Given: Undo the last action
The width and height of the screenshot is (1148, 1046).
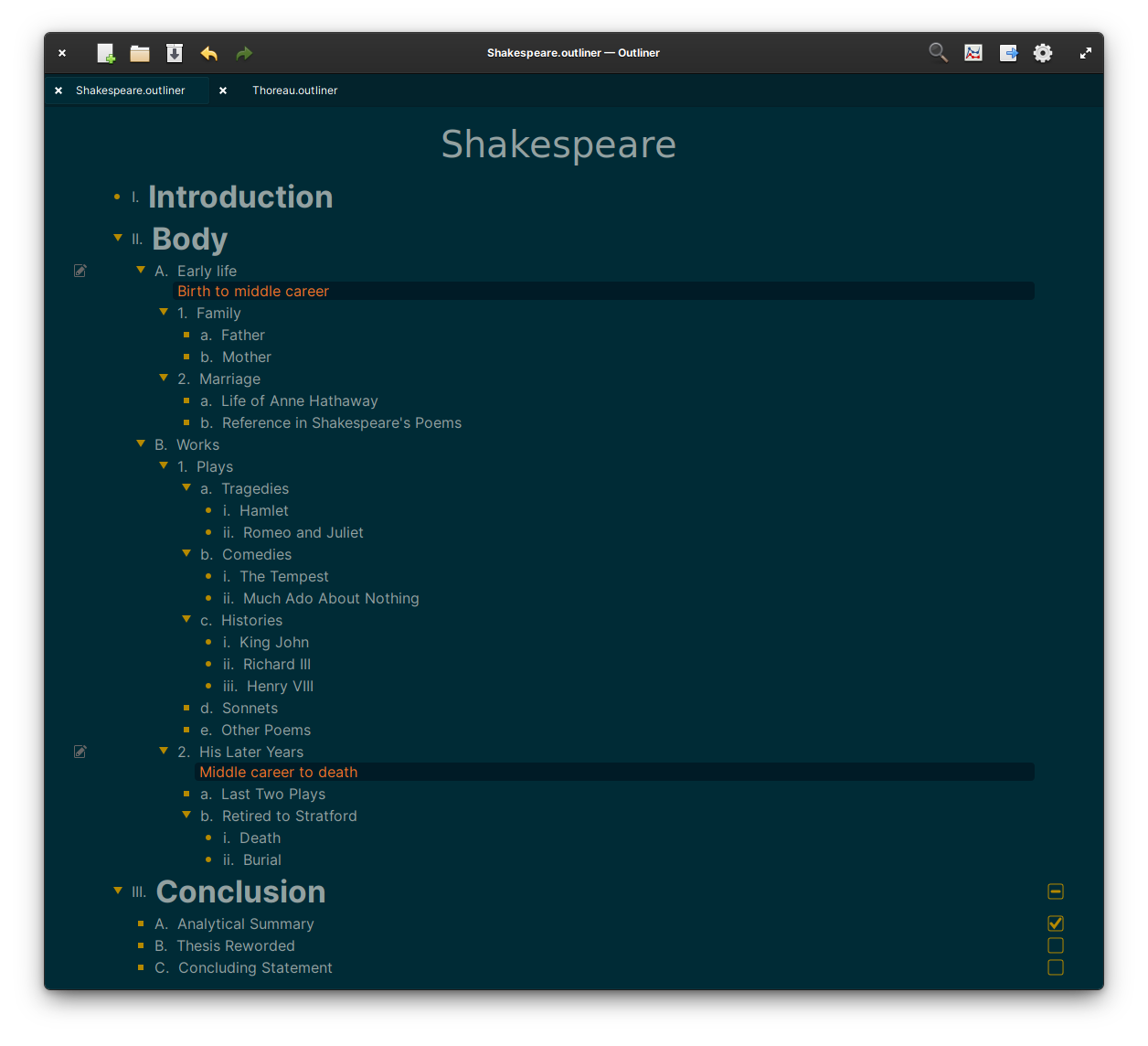Looking at the screenshot, I should 209,53.
